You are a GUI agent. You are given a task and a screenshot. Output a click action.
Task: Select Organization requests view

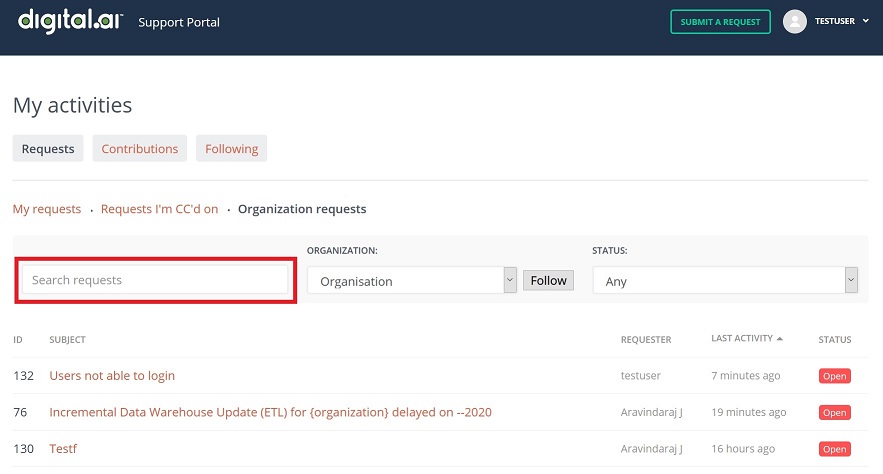(302, 209)
